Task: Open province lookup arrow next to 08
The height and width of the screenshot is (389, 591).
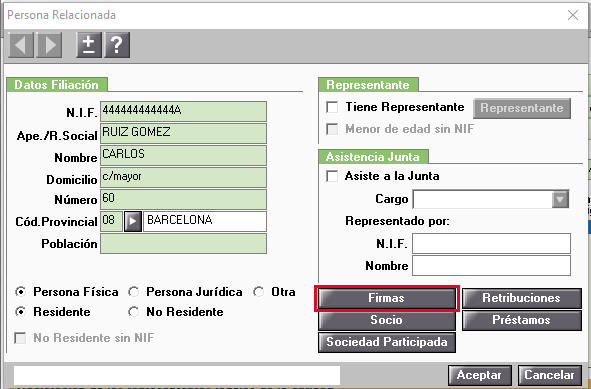Action: click(x=133, y=221)
